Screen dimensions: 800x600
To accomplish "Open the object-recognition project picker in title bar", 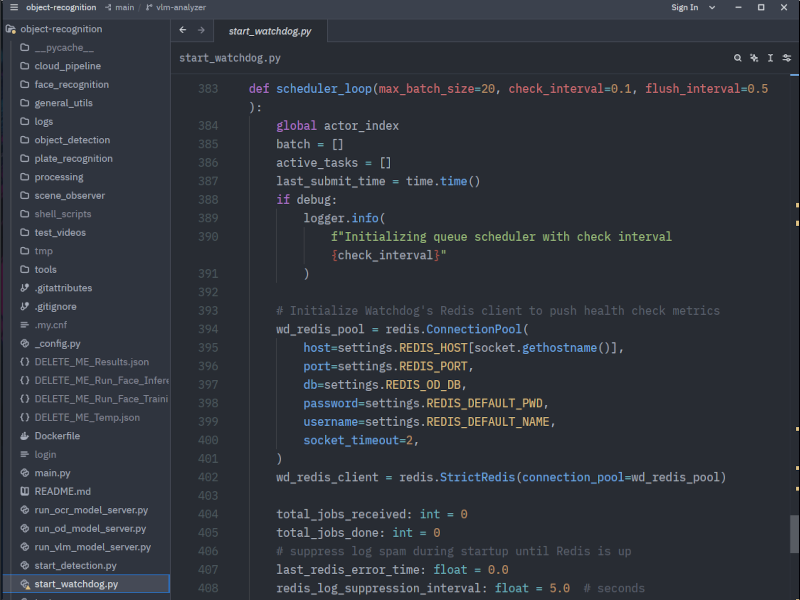I will 61,7.
